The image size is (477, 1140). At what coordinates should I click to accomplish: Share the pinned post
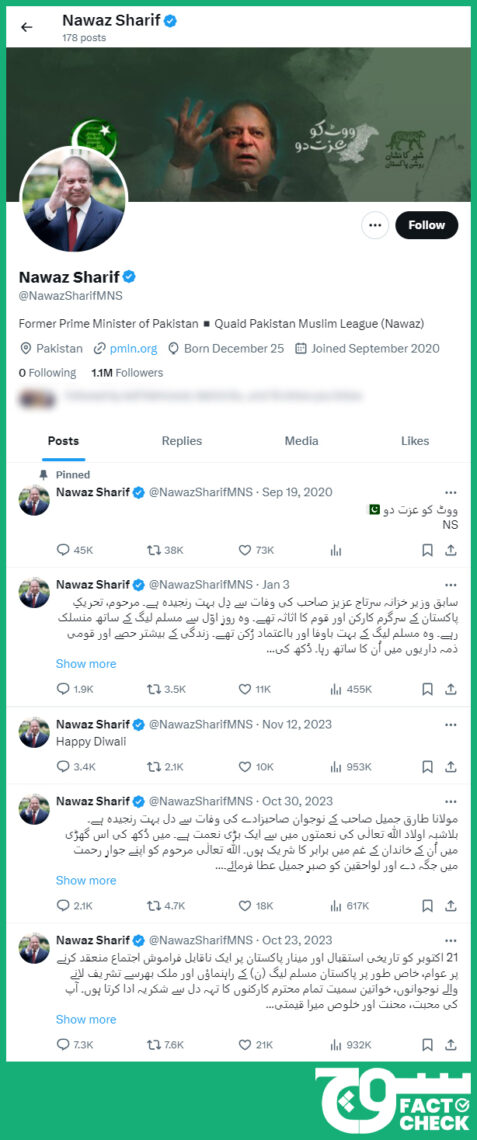click(x=451, y=550)
